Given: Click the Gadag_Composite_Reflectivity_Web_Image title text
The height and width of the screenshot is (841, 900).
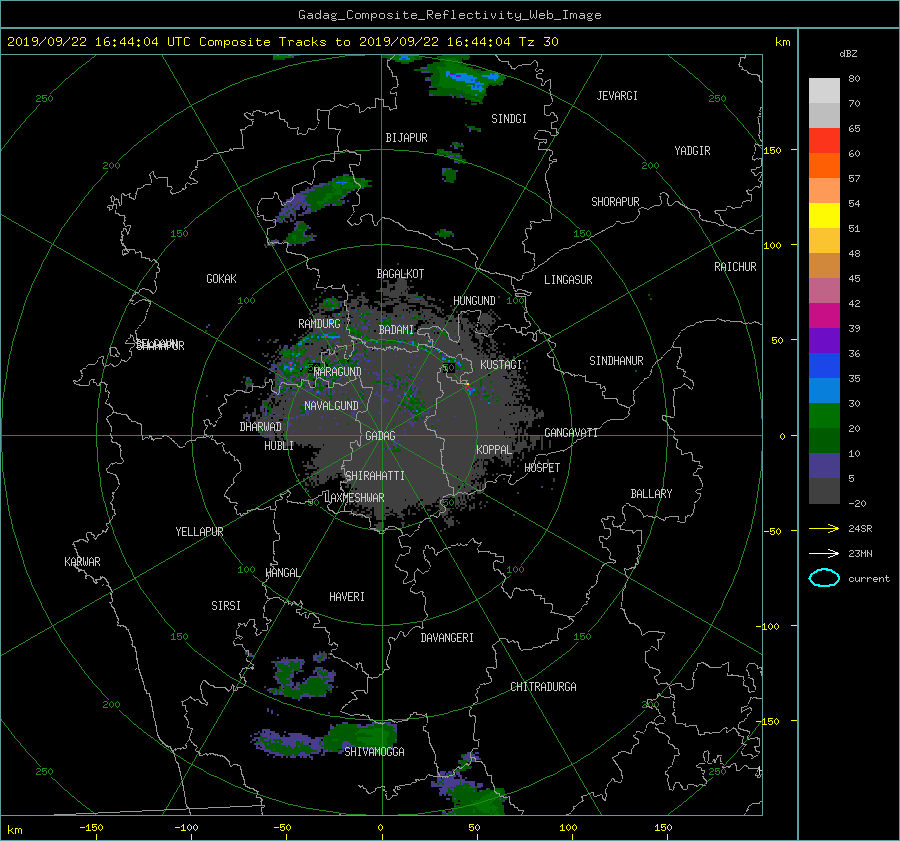Looking at the screenshot, I should click(x=449, y=15).
